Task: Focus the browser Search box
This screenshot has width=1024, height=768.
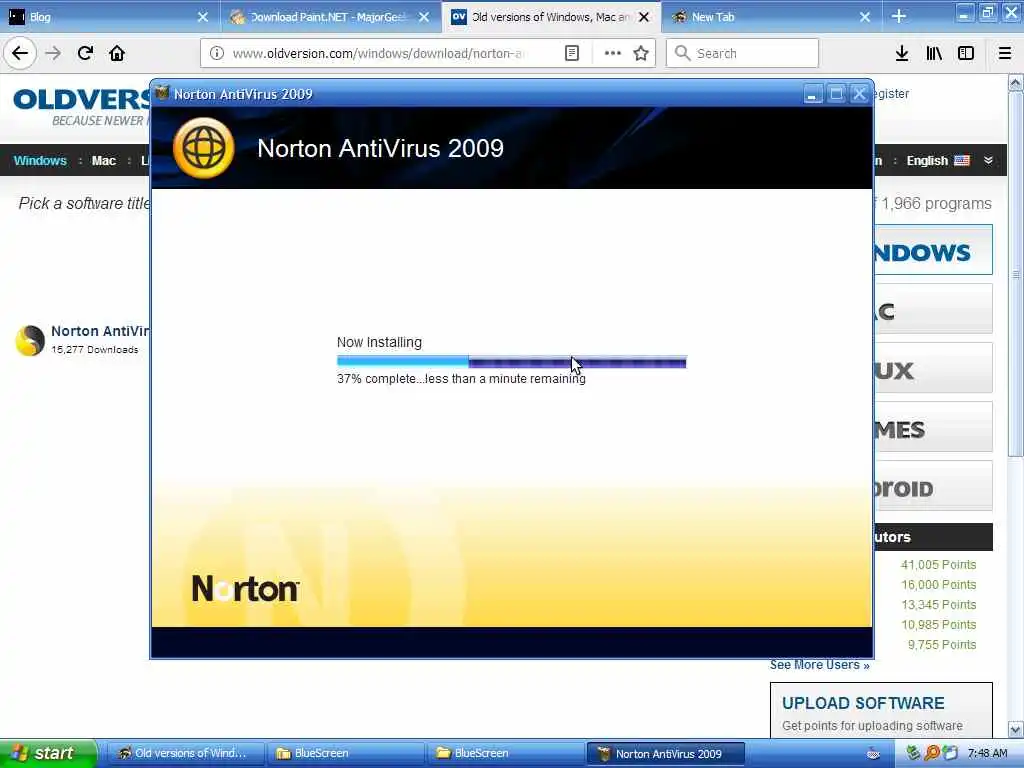Action: click(x=743, y=53)
